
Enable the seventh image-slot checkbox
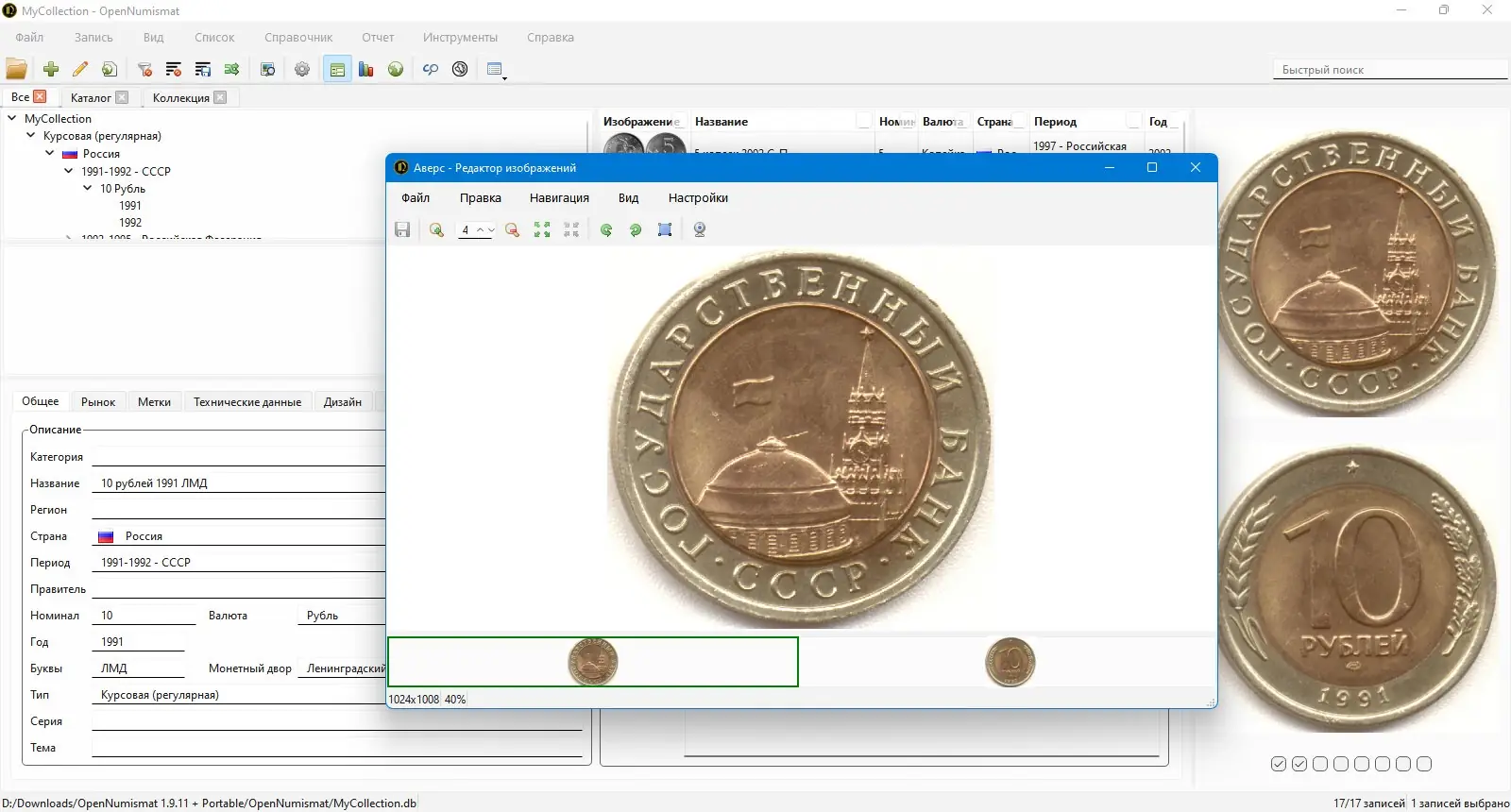(1403, 764)
